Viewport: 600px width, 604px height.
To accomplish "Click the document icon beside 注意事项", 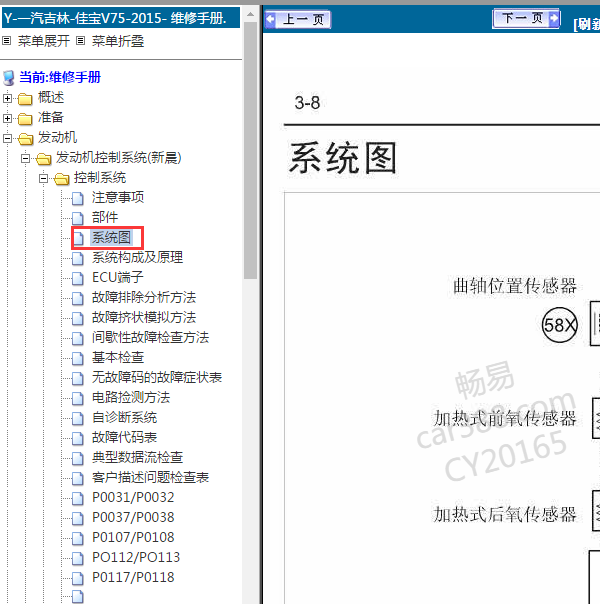I will [x=78, y=199].
